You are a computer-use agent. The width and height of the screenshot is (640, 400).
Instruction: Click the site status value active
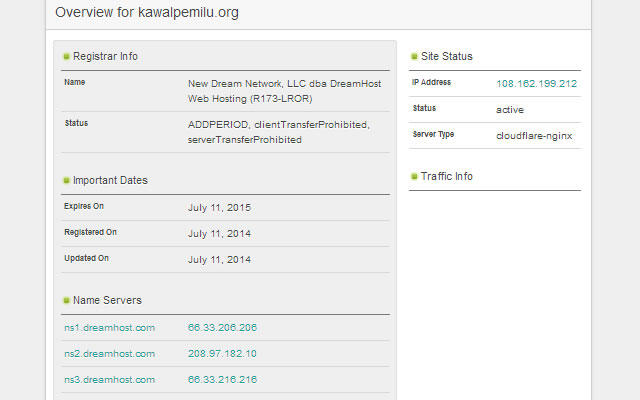510,110
